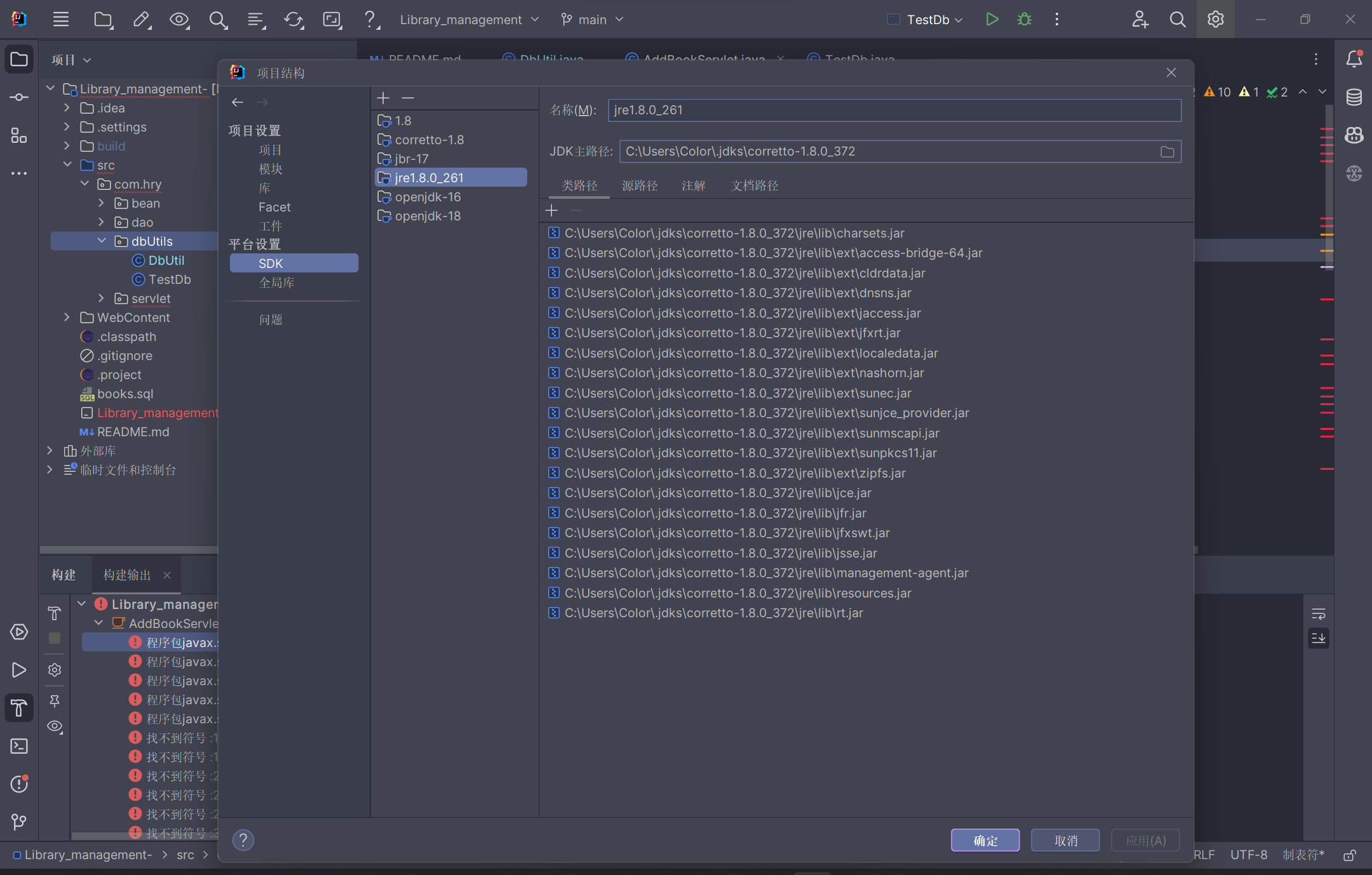The height and width of the screenshot is (875, 1372).
Task: Open the Build hammer tool window
Action: click(19, 708)
